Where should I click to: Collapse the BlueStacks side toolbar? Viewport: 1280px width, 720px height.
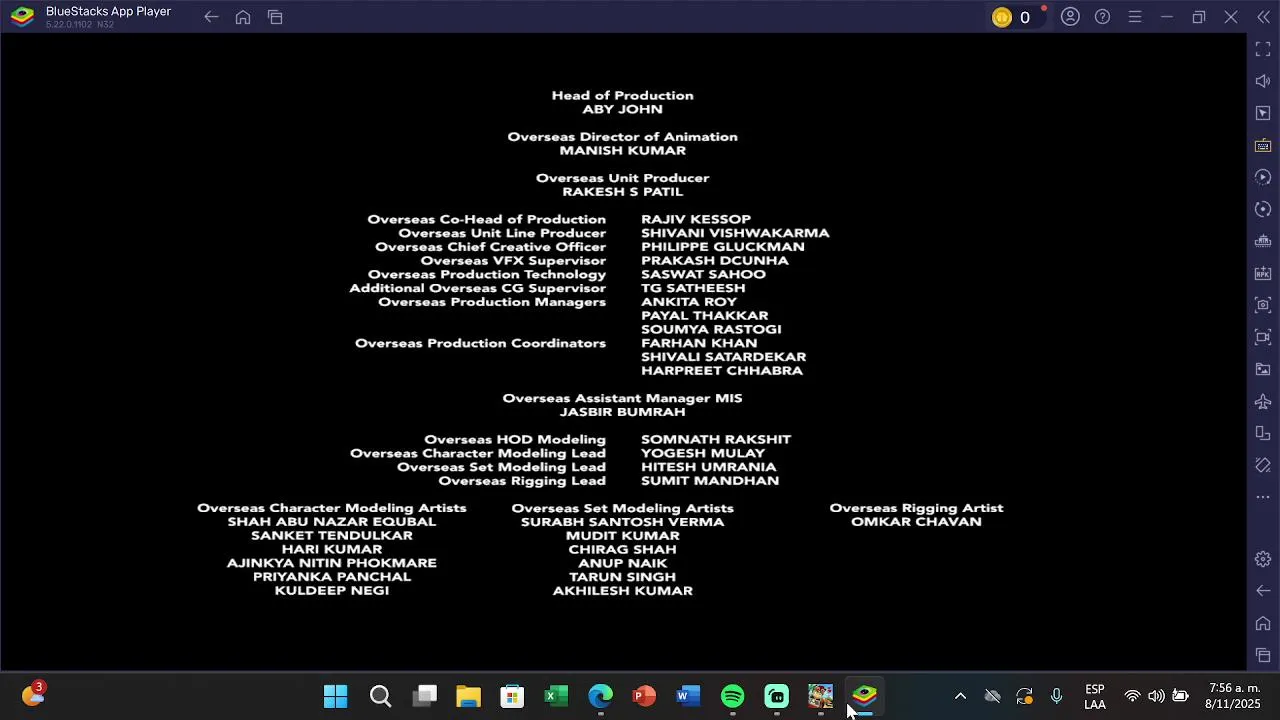click(1263, 17)
